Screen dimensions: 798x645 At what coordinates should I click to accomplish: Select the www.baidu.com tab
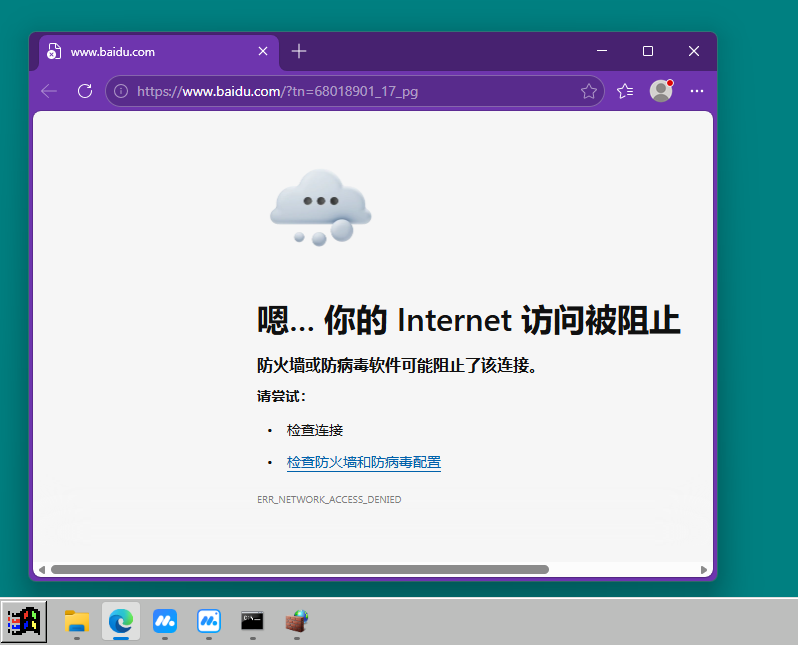[159, 52]
